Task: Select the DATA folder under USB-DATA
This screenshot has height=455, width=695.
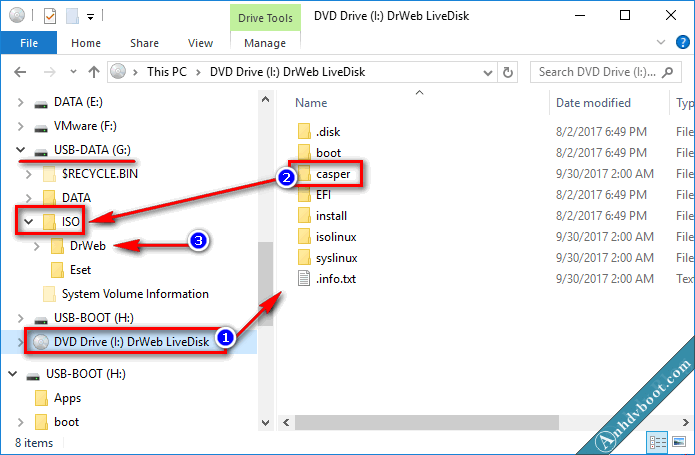Action: click(x=76, y=198)
